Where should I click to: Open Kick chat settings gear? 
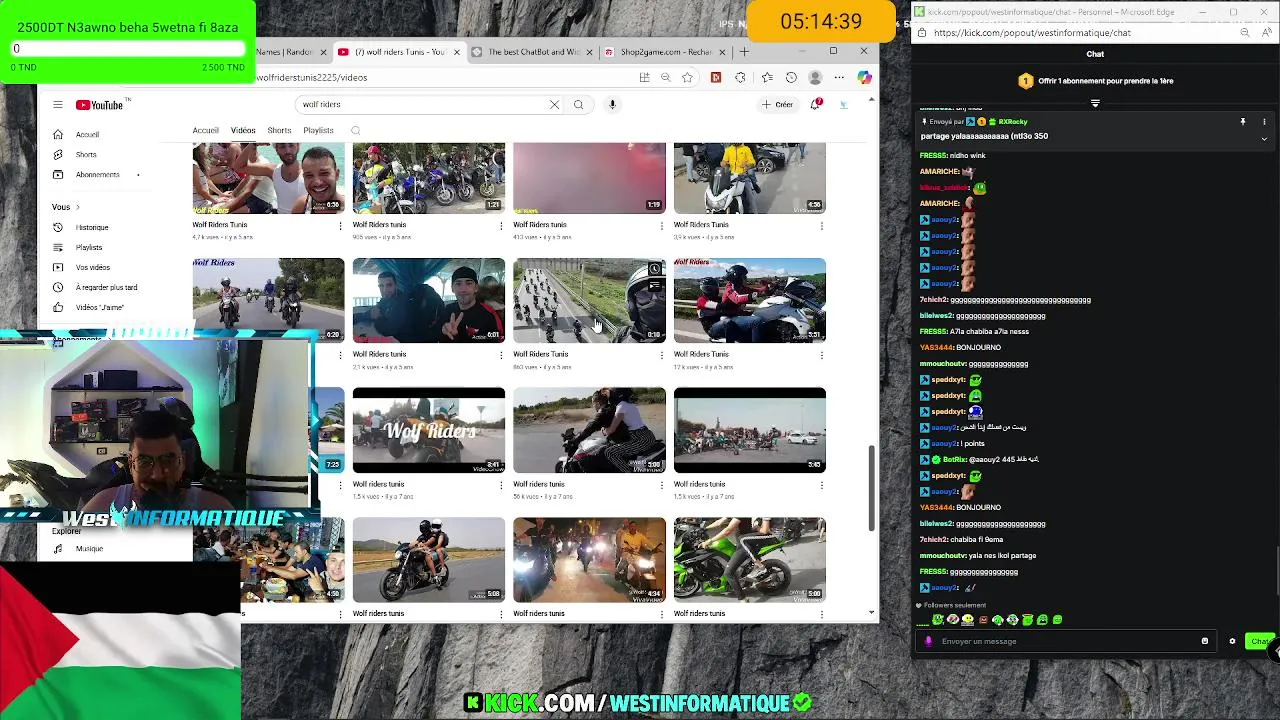click(1232, 641)
